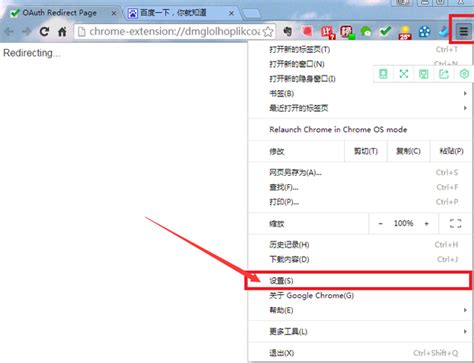Image resolution: width=474 pixels, height=363 pixels.
Task: Click the 粘贴(P) button
Action: [451, 151]
